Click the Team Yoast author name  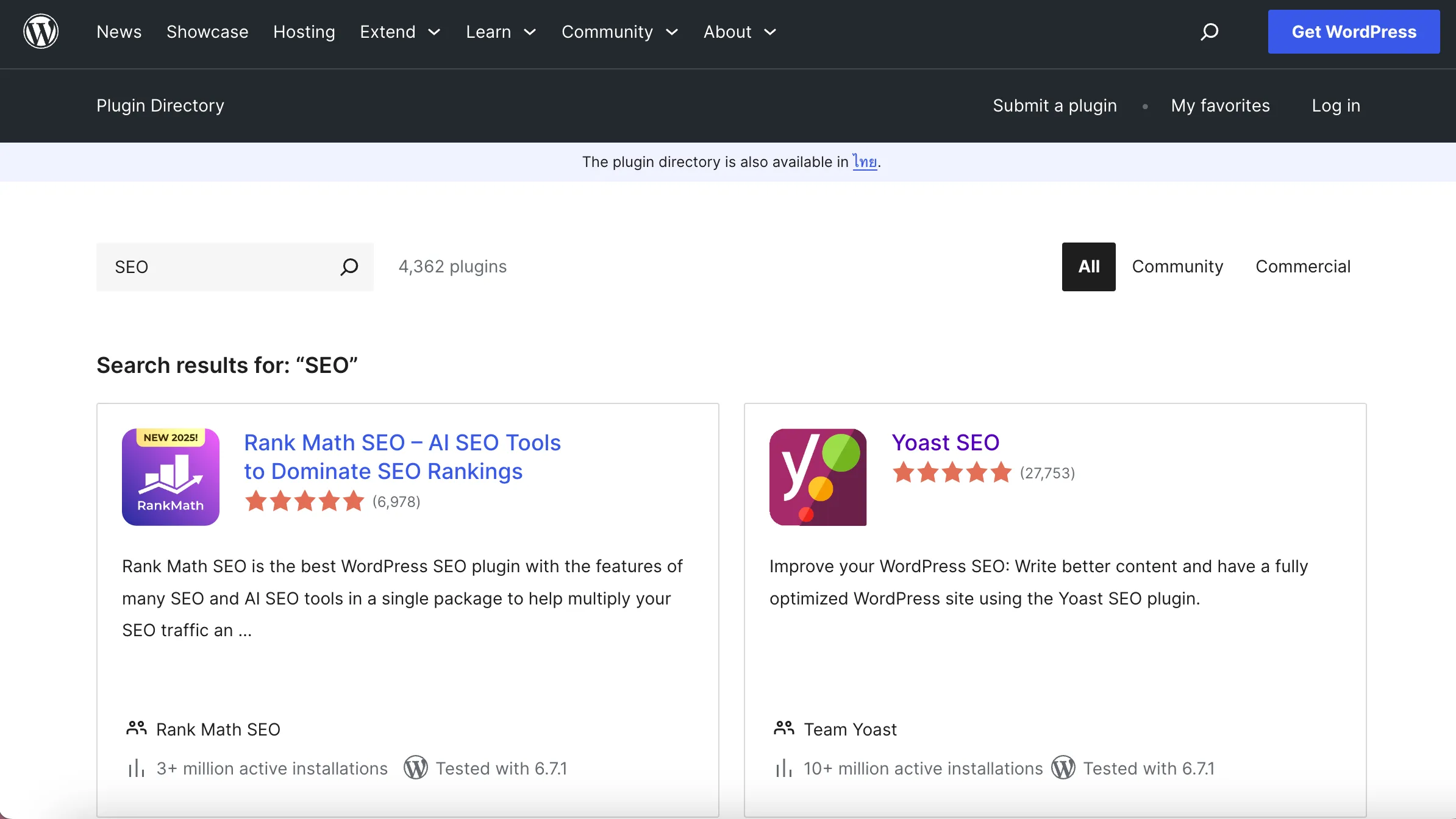[x=851, y=729]
